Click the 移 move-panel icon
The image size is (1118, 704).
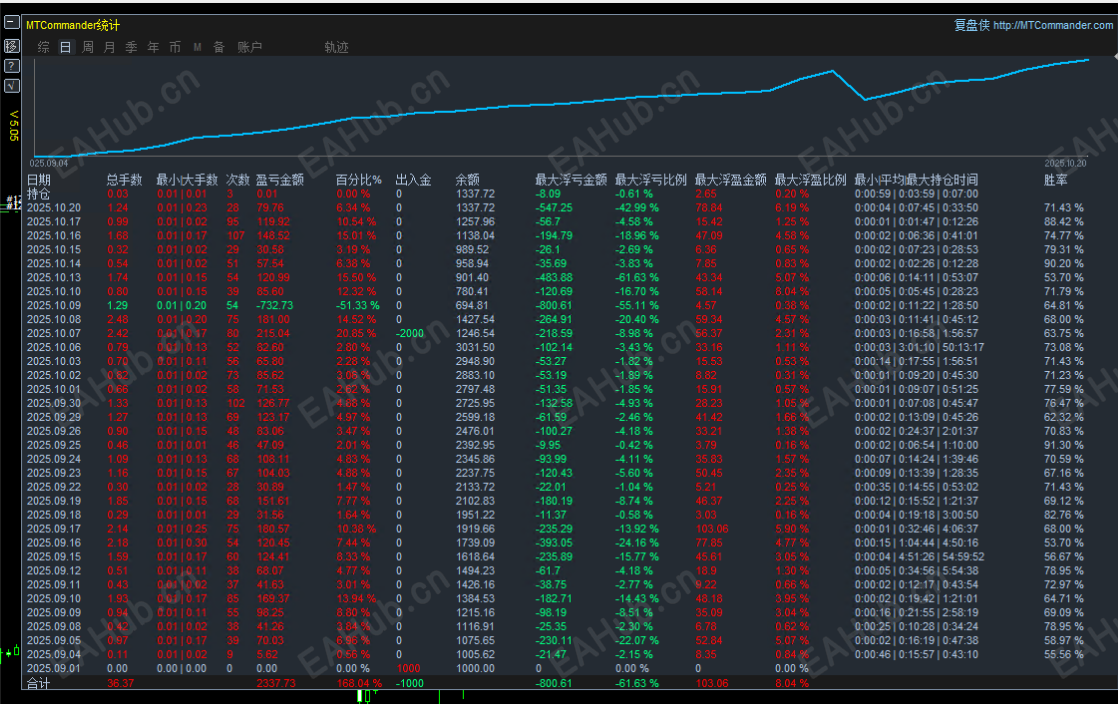11,46
